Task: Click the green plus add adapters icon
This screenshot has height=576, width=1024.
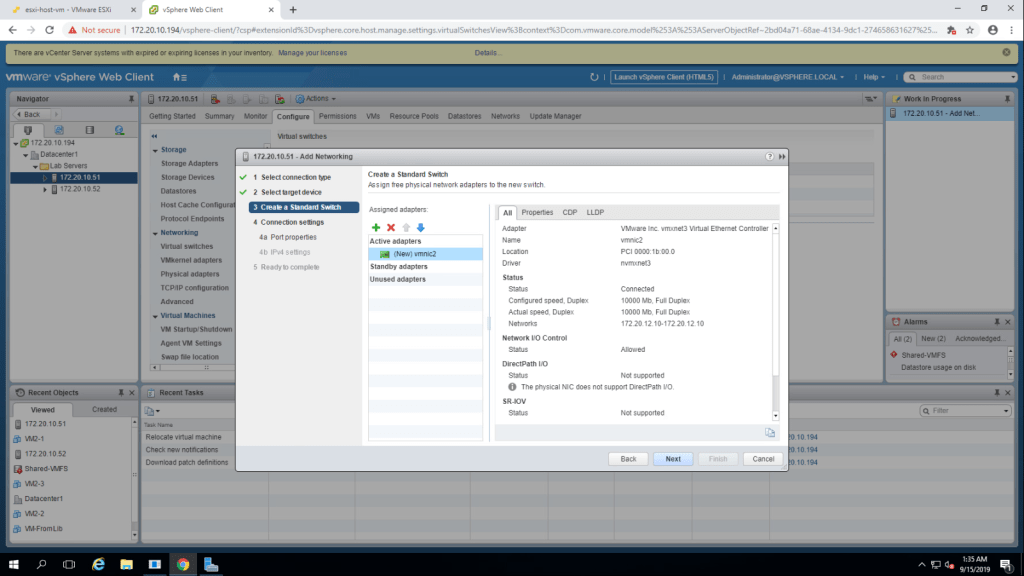Action: tap(376, 227)
